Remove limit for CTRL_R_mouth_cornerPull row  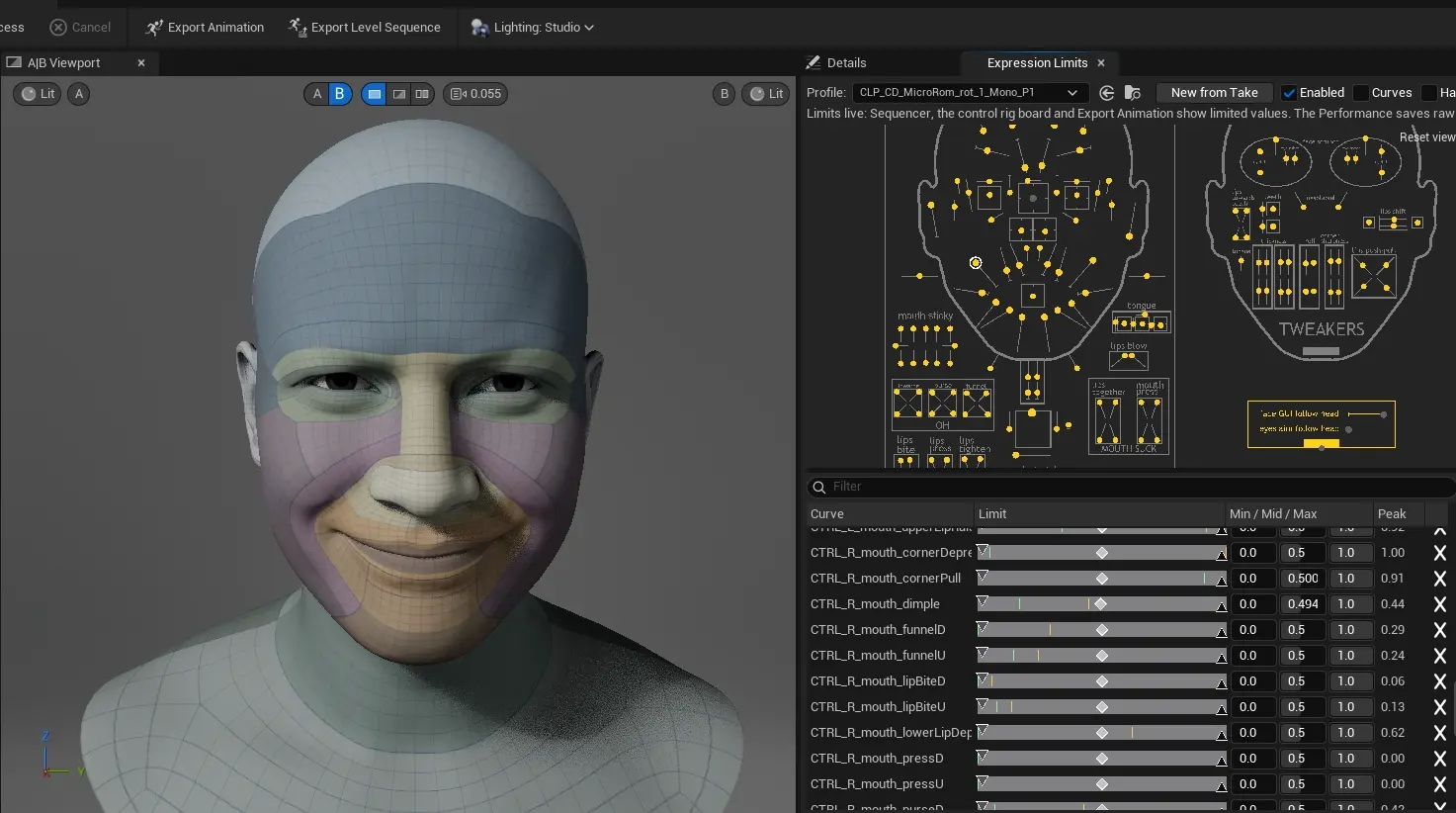(1440, 579)
